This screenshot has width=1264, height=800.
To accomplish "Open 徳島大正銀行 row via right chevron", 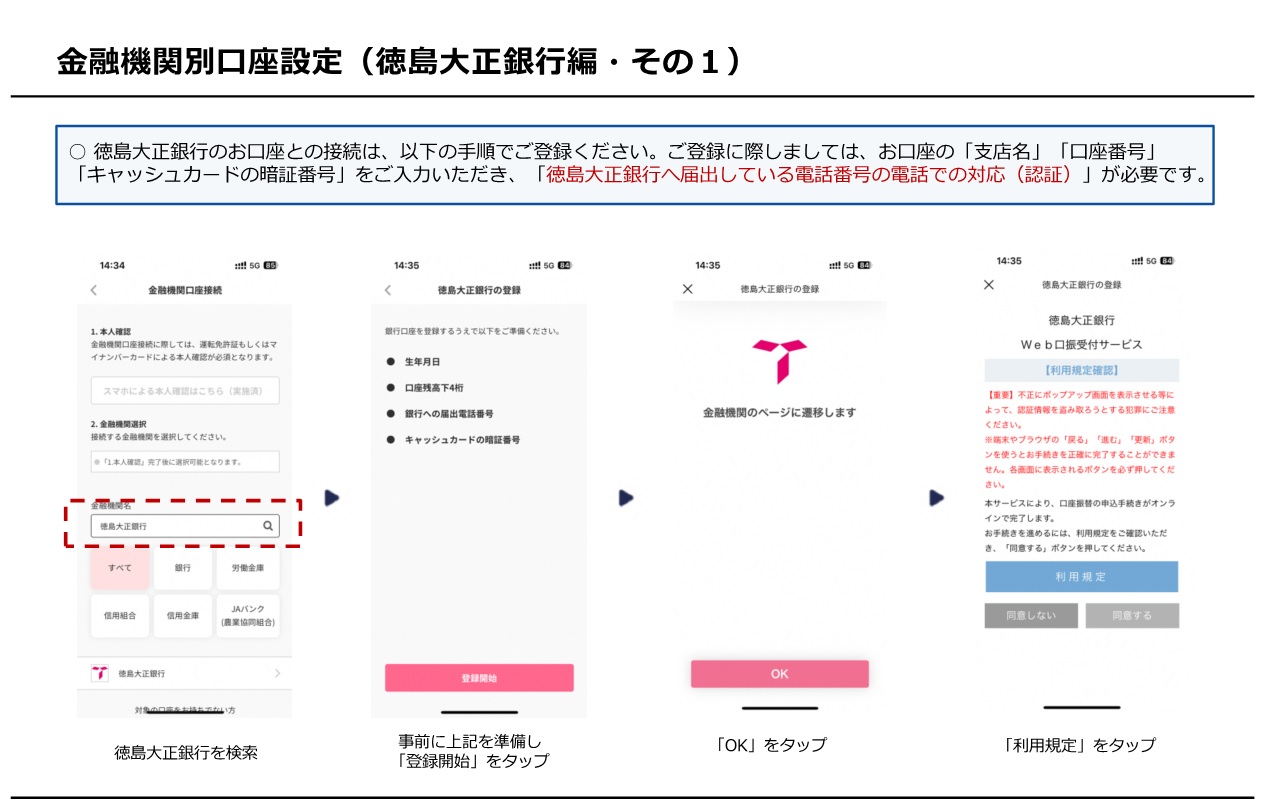I will pyautogui.click(x=277, y=674).
